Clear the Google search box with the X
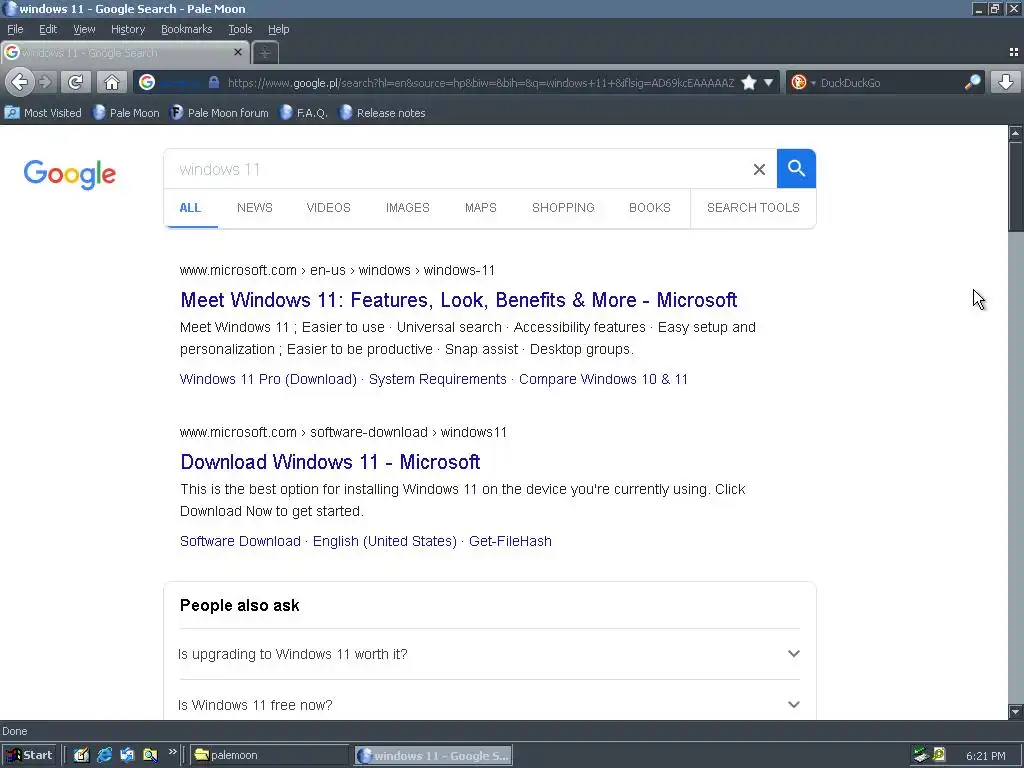Image resolution: width=1024 pixels, height=768 pixels. click(x=759, y=170)
